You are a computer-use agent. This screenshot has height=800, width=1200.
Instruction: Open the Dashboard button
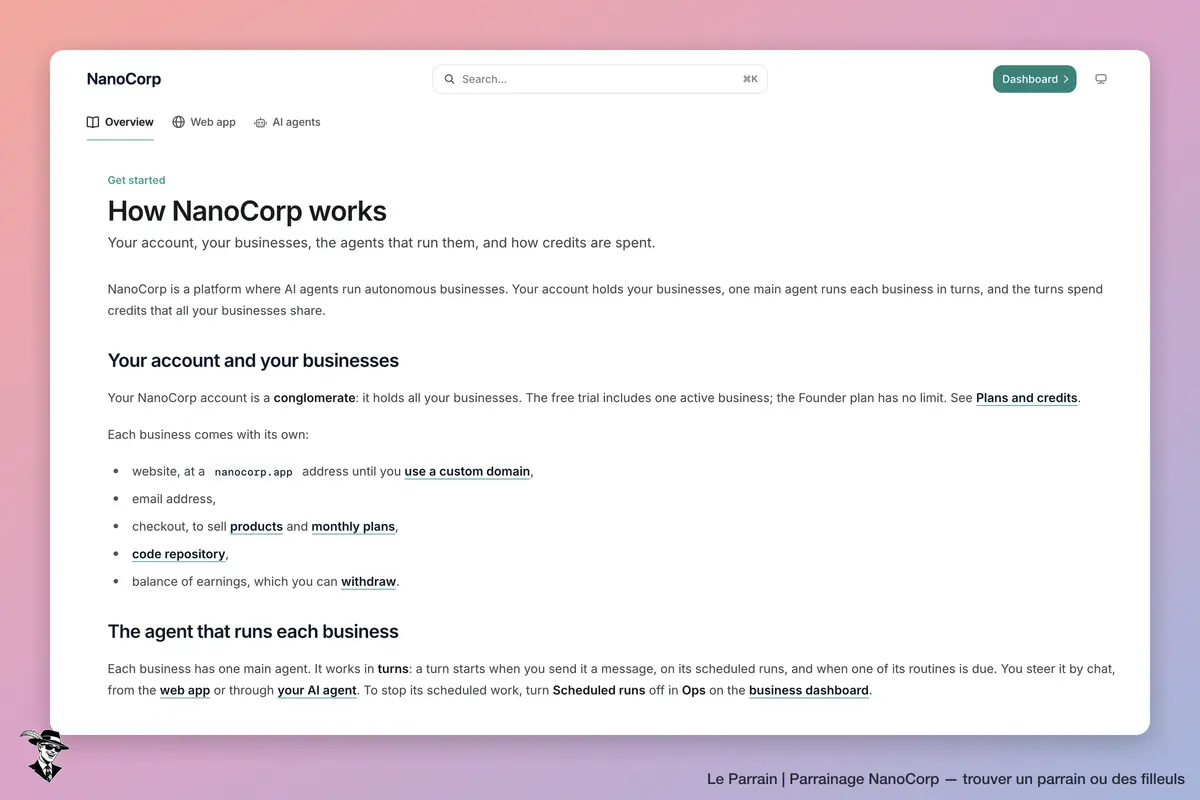(1034, 79)
